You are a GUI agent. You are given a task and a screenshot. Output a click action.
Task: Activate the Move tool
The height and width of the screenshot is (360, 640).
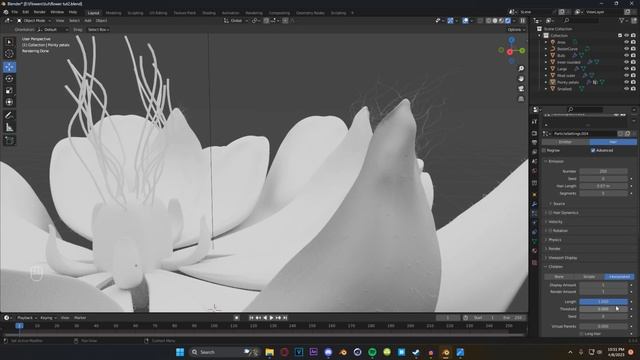click(x=9, y=67)
